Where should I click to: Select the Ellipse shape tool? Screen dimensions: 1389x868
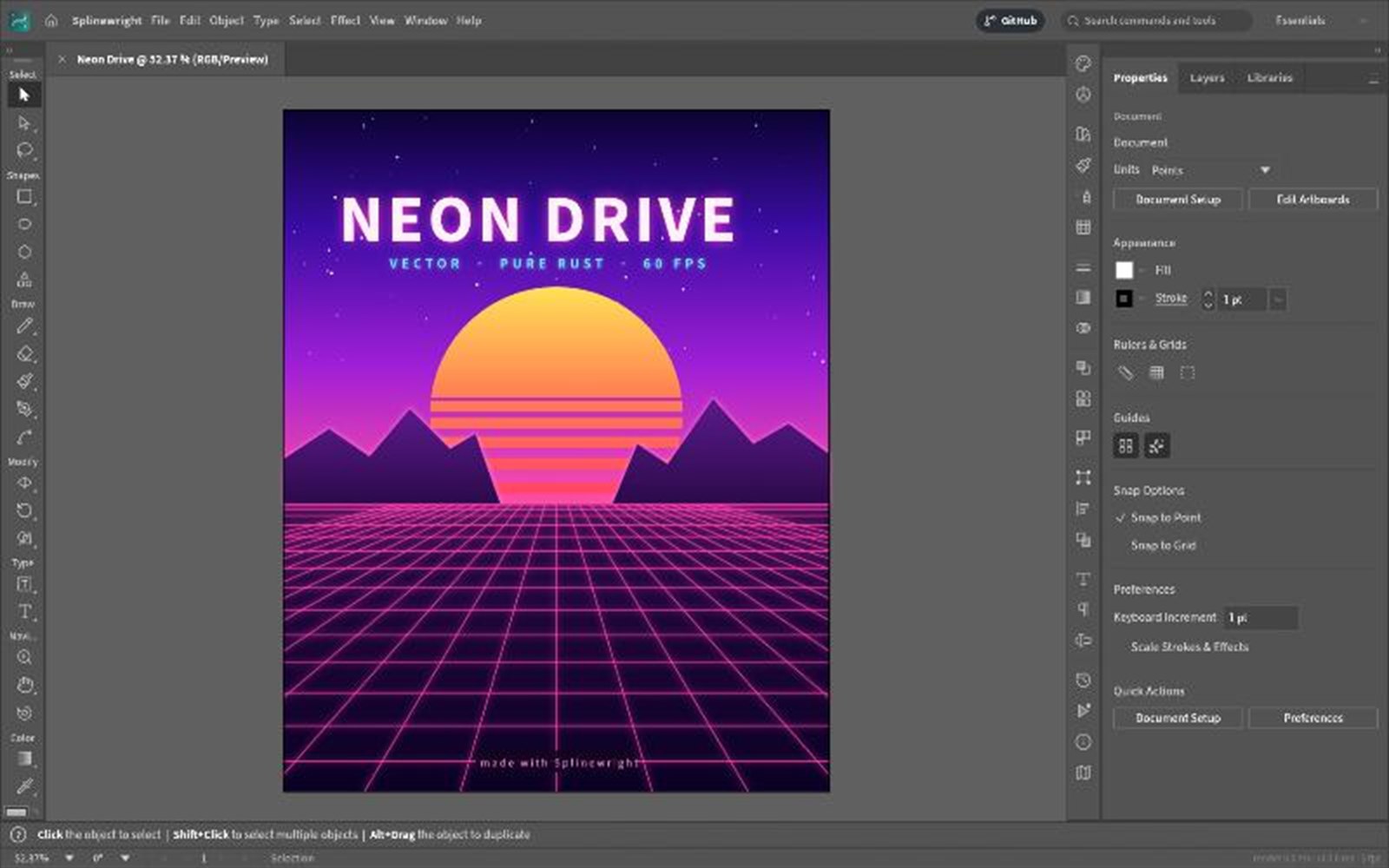tap(24, 224)
